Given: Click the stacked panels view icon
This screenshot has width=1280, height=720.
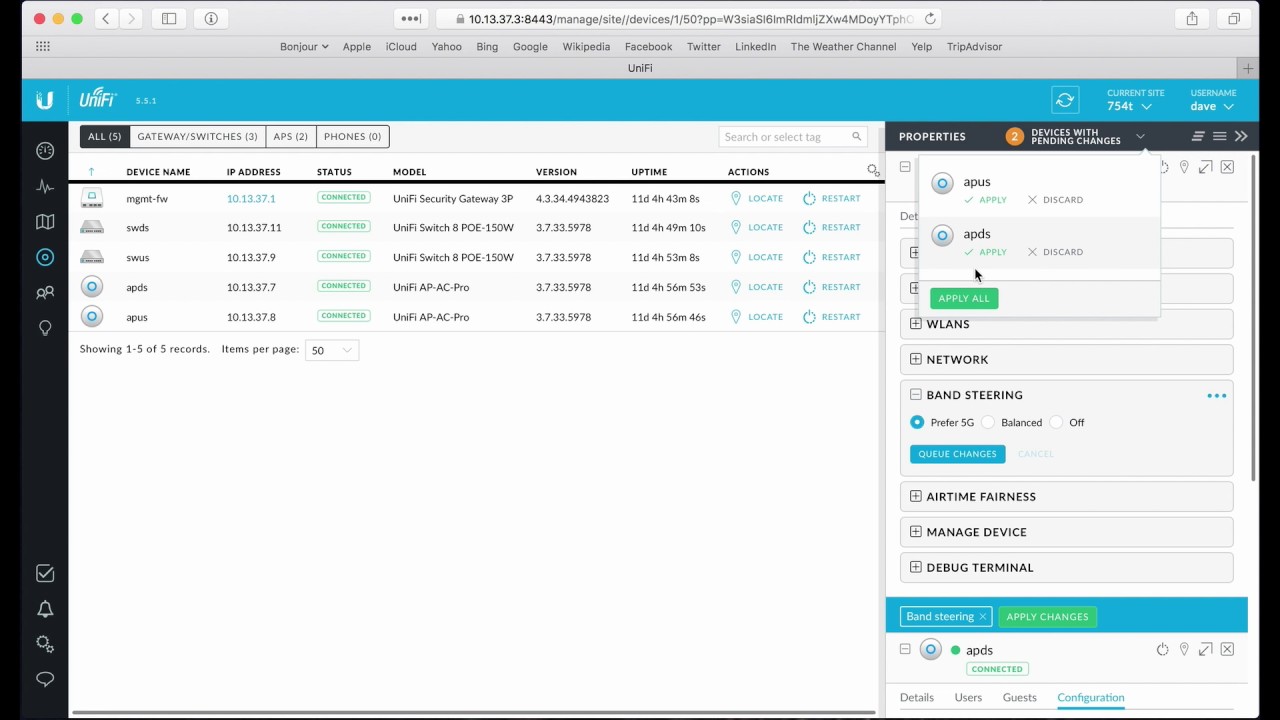Looking at the screenshot, I should [x=1198, y=136].
